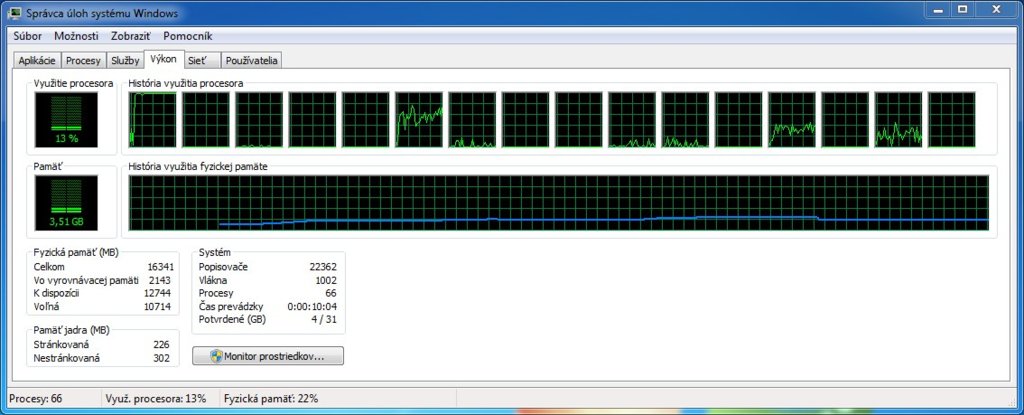Click status bar Využ. procesora: 13%
The width and height of the screenshot is (1024, 415).
tap(155, 398)
